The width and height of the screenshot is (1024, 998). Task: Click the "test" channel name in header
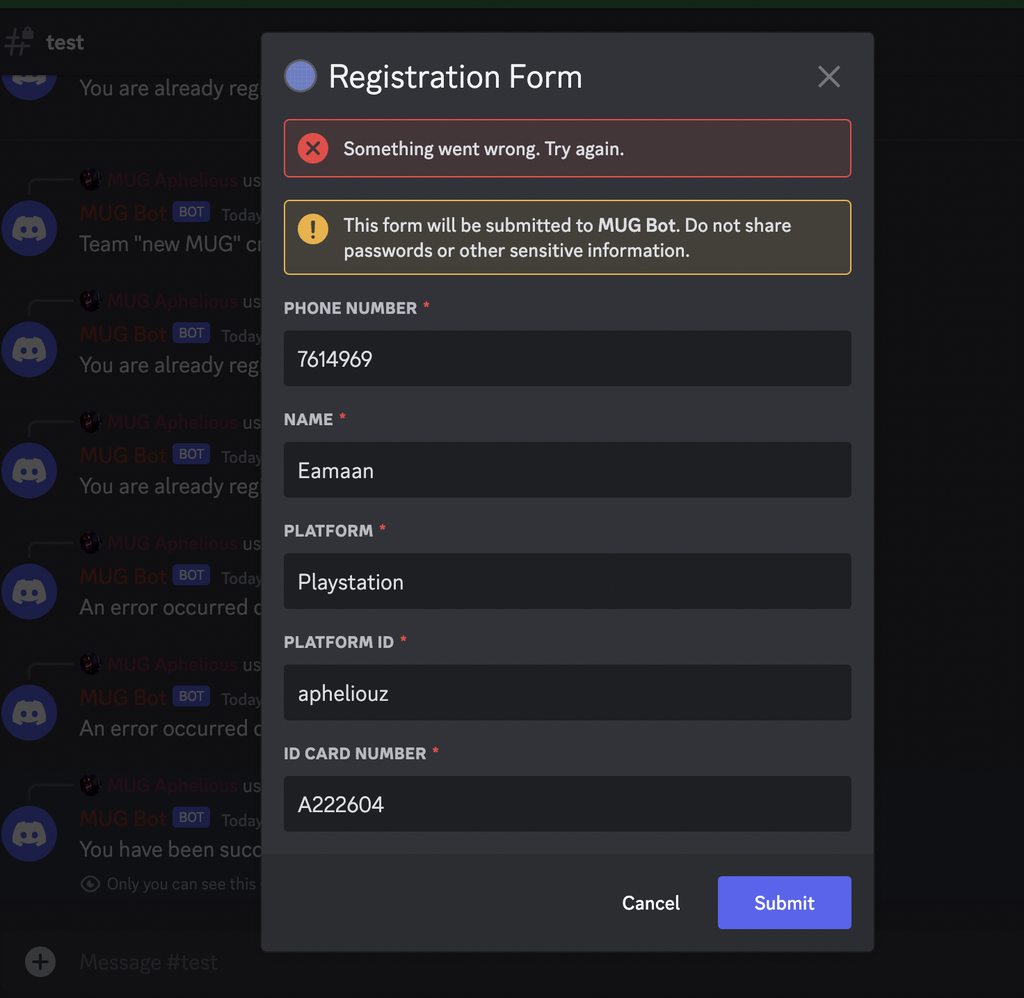click(65, 42)
